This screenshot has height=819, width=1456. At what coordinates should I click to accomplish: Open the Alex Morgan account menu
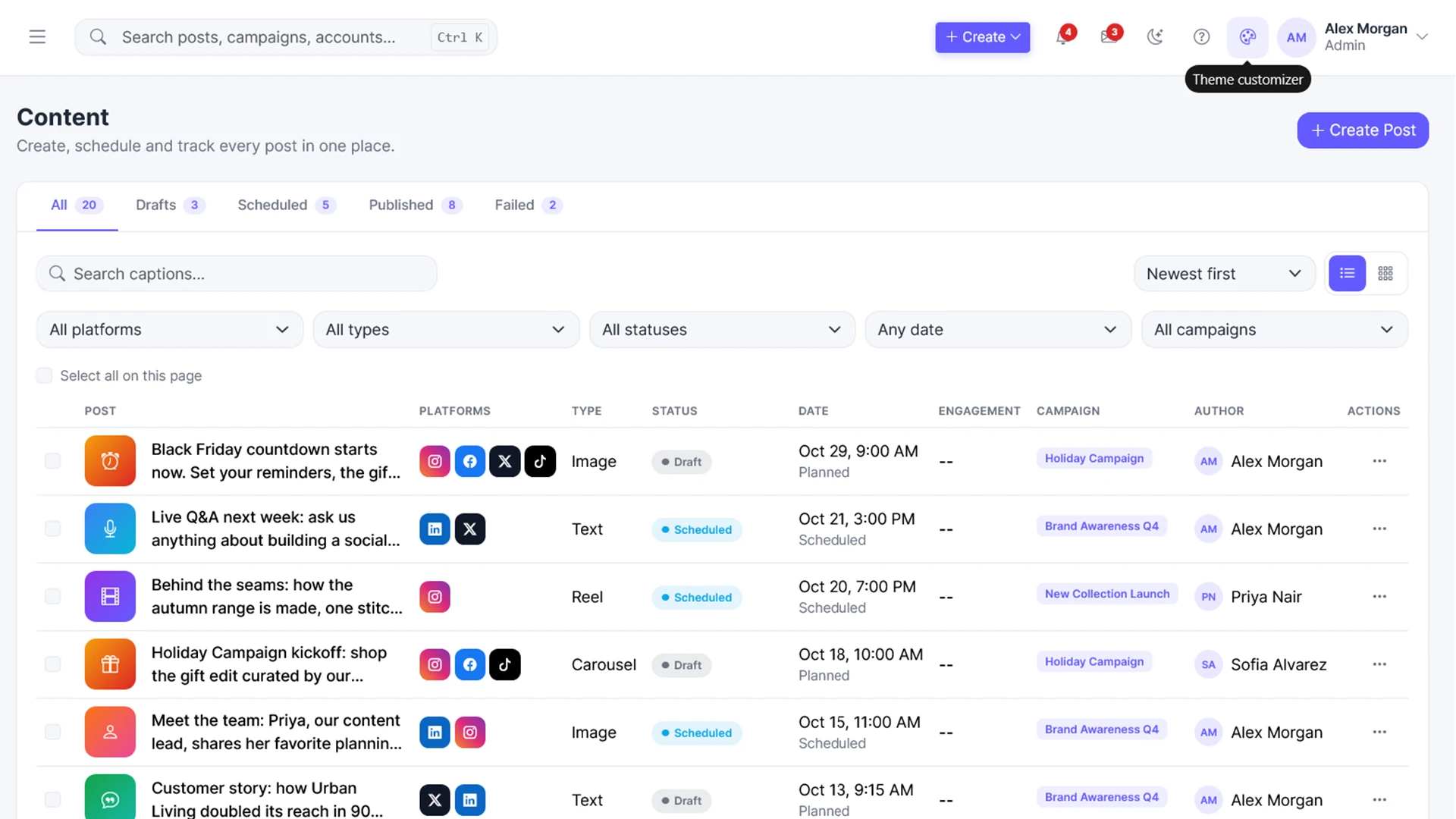point(1354,36)
